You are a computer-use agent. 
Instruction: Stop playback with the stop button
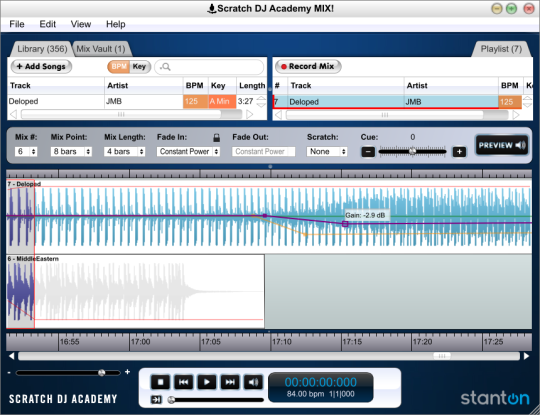160,382
